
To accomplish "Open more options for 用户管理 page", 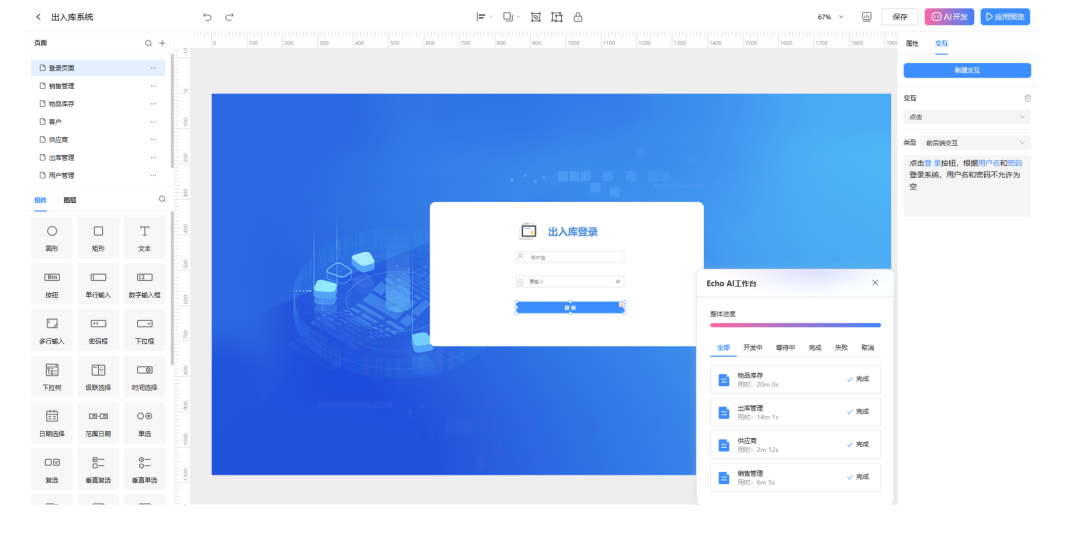I will pyautogui.click(x=154, y=175).
